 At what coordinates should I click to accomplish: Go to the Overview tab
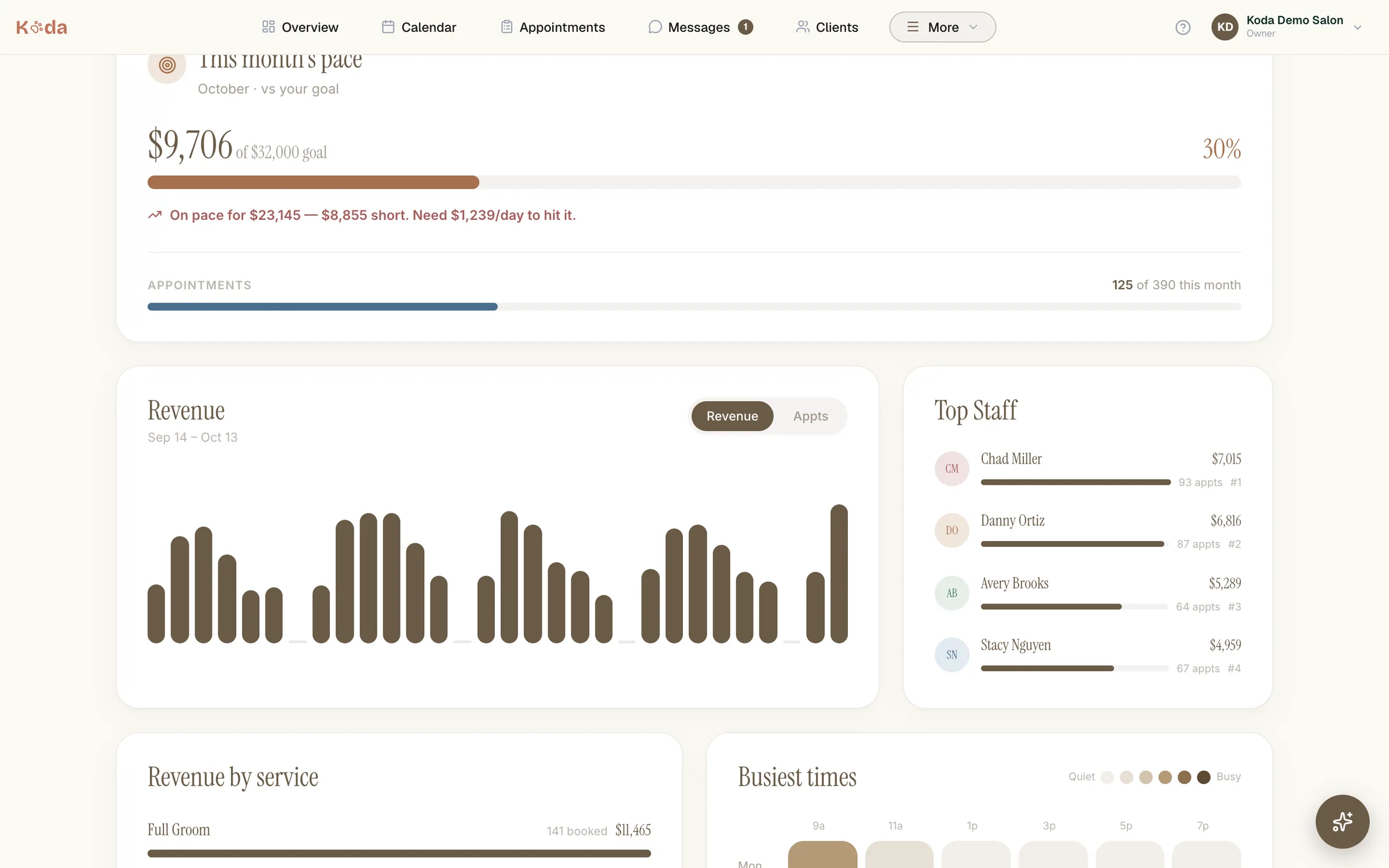(300, 27)
